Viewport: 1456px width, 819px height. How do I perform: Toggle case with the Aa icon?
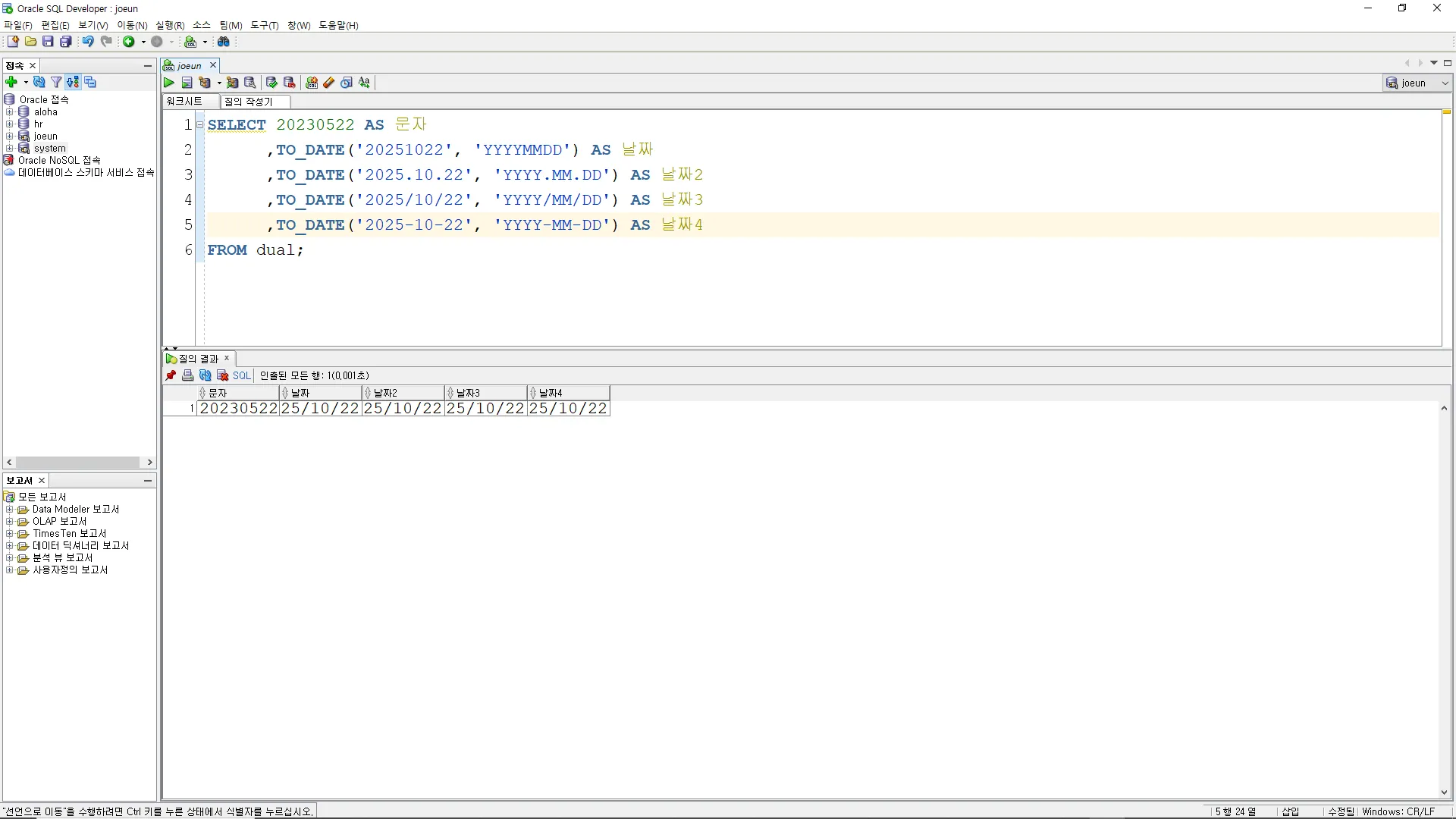pos(365,83)
